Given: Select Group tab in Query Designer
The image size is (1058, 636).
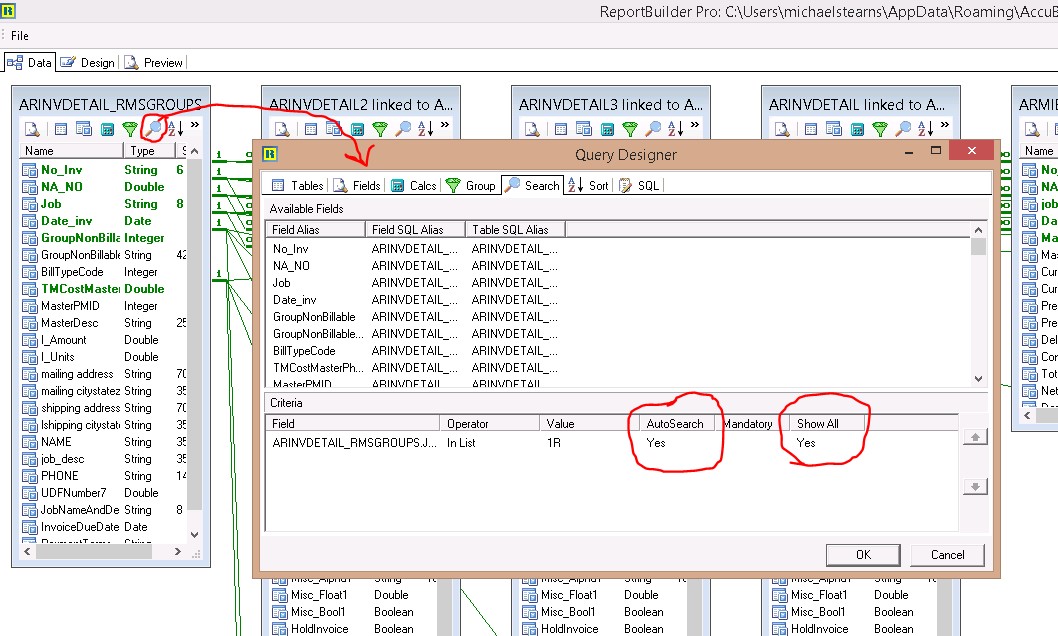Looking at the screenshot, I should click(x=470, y=185).
